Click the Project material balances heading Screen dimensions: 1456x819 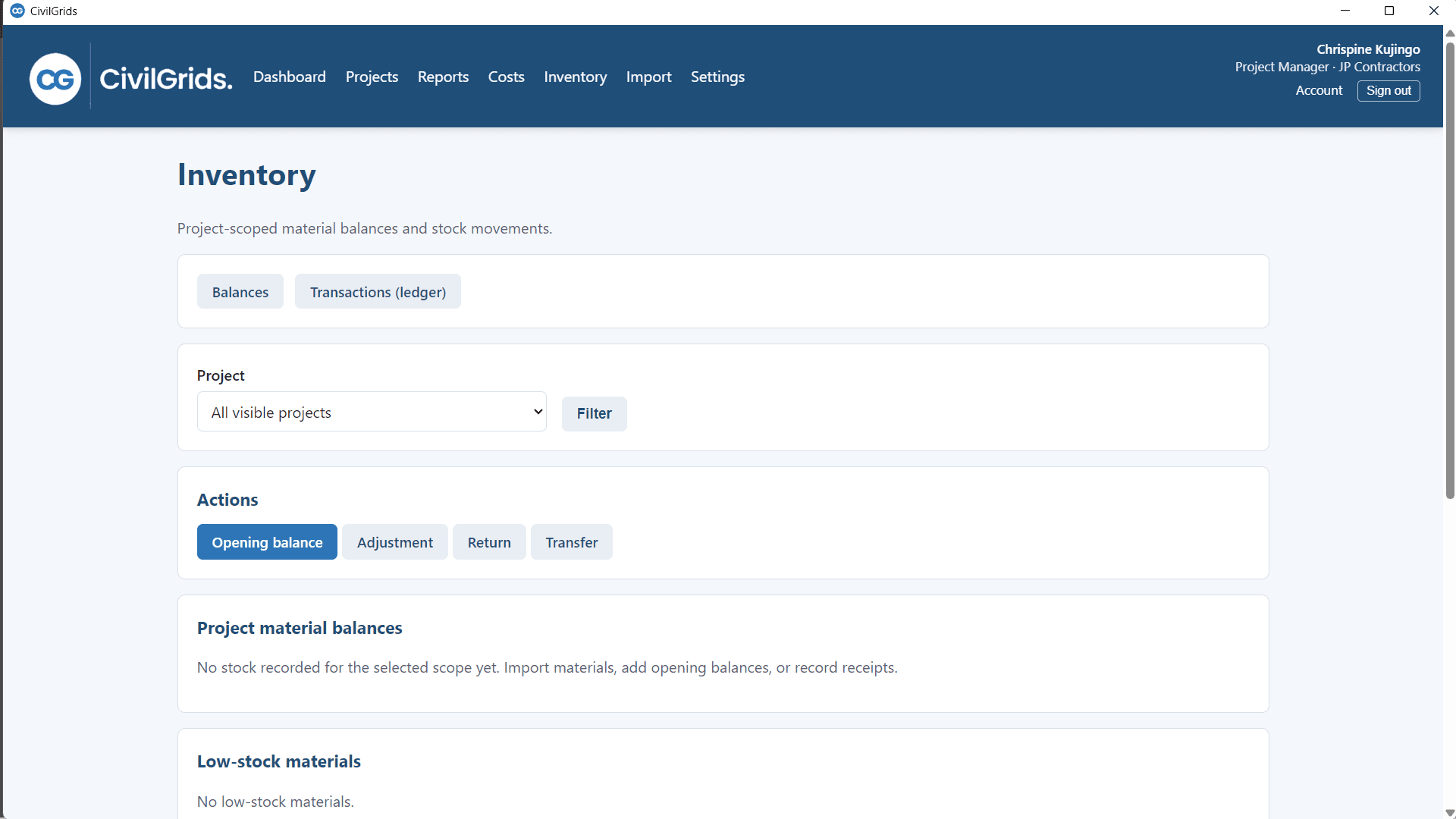pos(300,628)
